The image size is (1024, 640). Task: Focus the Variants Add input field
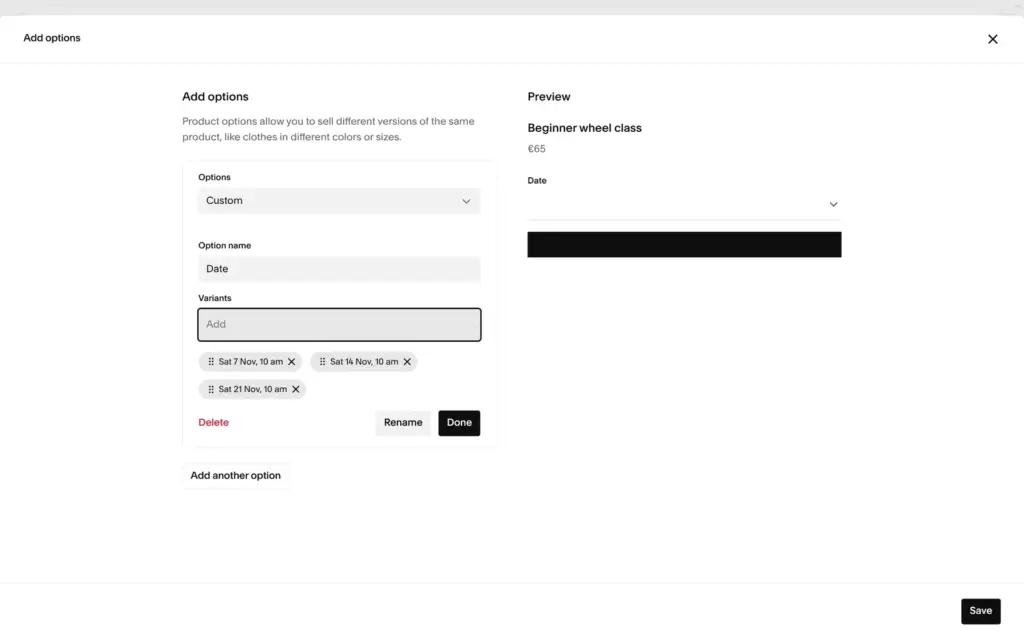point(339,325)
